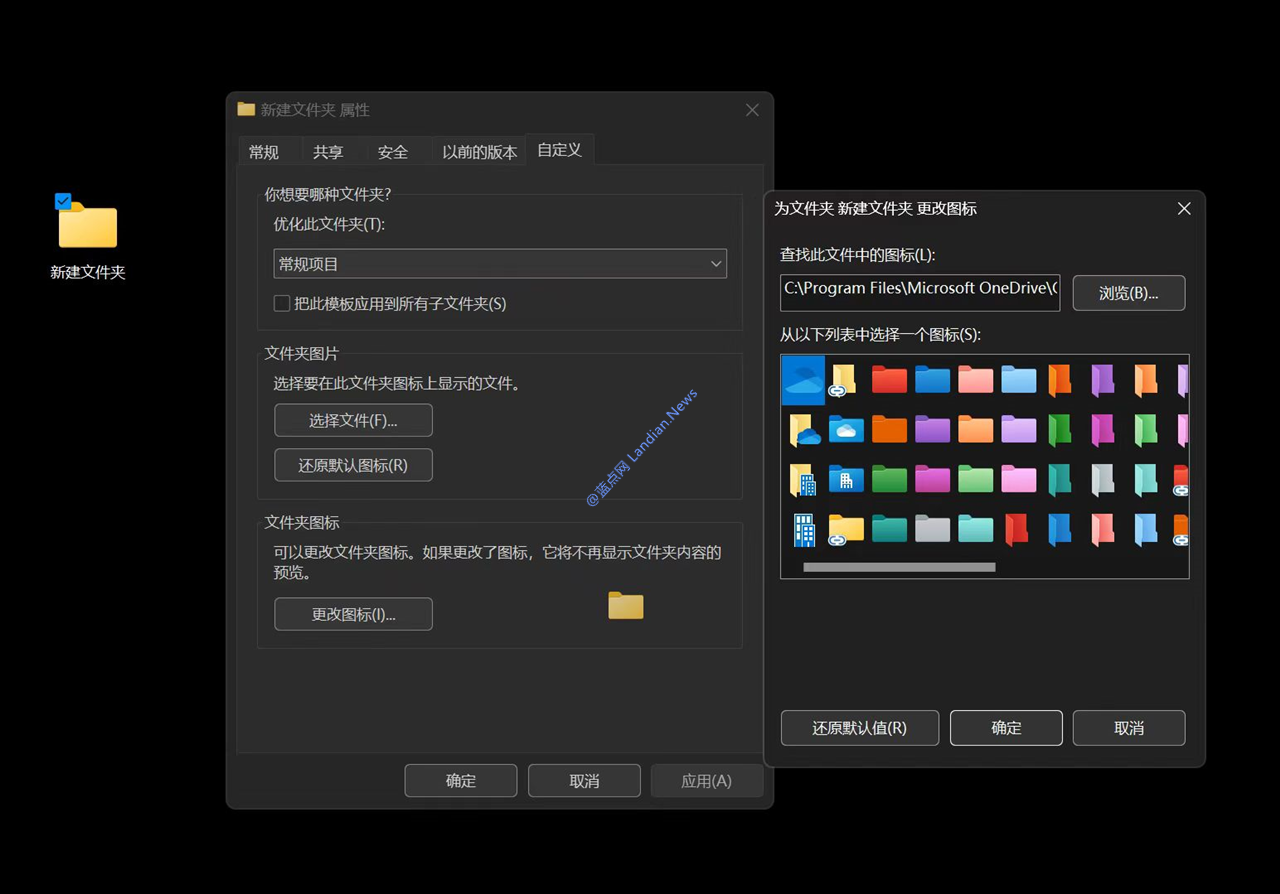This screenshot has height=894, width=1280.
Task: Select the blue folder with white building
Action: coord(846,480)
